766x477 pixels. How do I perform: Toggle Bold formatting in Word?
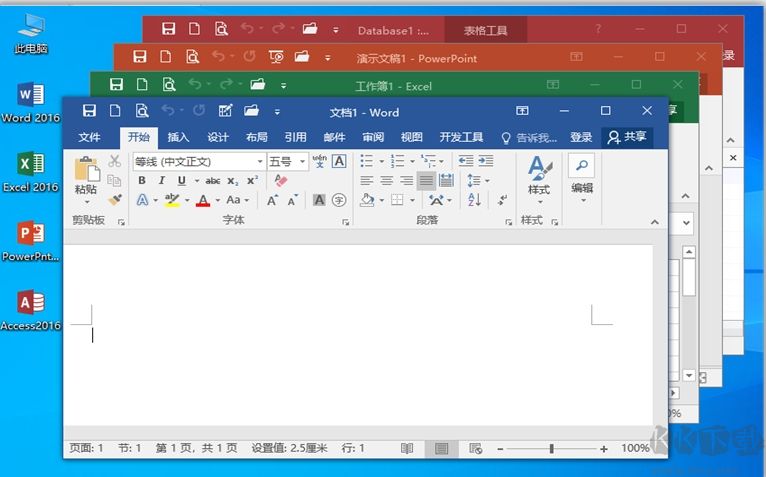(142, 180)
